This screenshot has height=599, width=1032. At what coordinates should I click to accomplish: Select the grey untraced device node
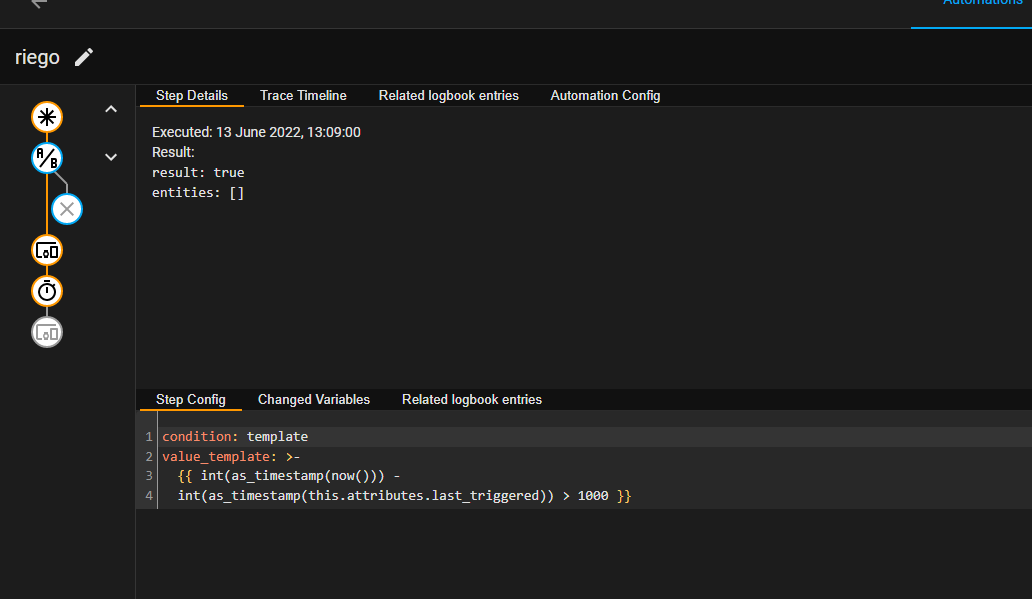point(47,332)
